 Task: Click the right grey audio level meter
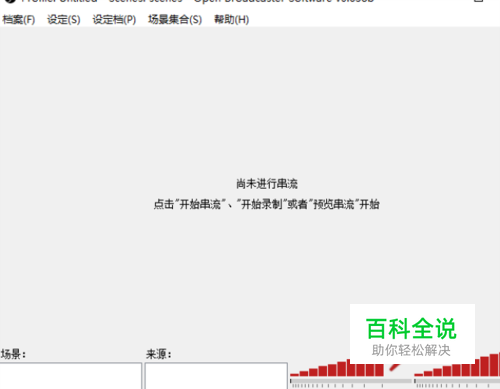pos(457,381)
